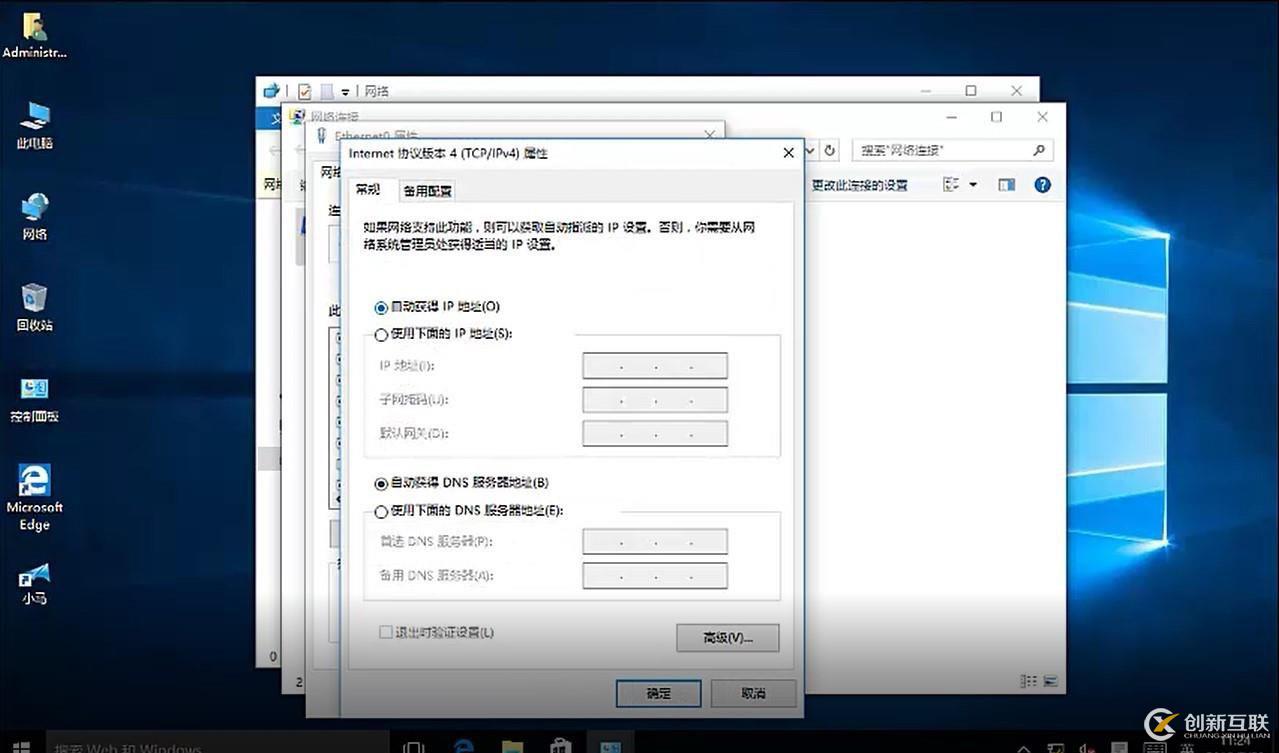The image size is (1279, 753).
Task: Switch to the 备用配置 tab
Action: point(427,191)
